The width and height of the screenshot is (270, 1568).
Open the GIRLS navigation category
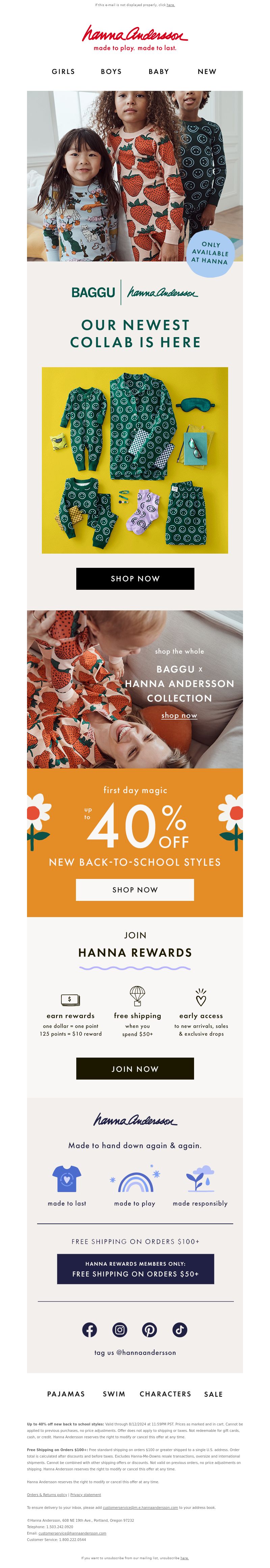63,71
